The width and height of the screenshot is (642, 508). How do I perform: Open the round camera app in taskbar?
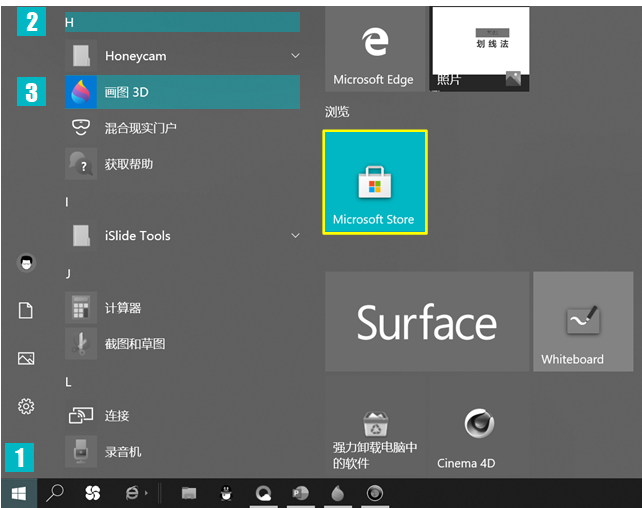375,493
